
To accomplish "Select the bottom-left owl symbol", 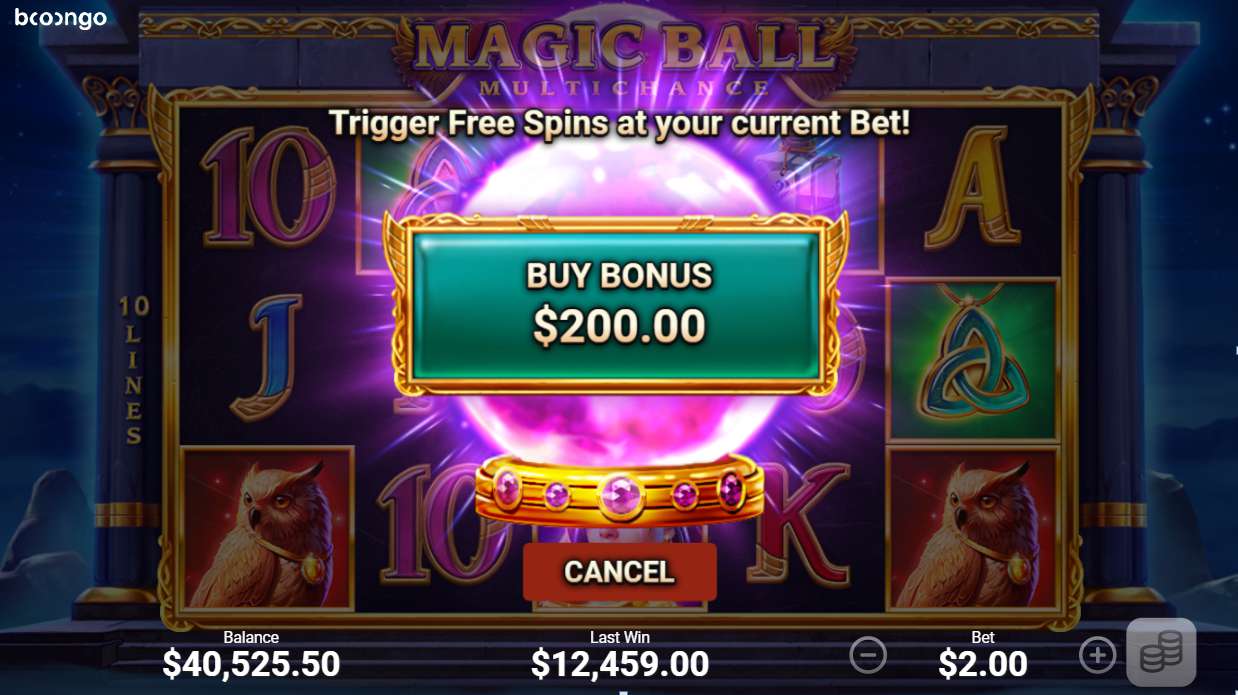I will [268, 528].
